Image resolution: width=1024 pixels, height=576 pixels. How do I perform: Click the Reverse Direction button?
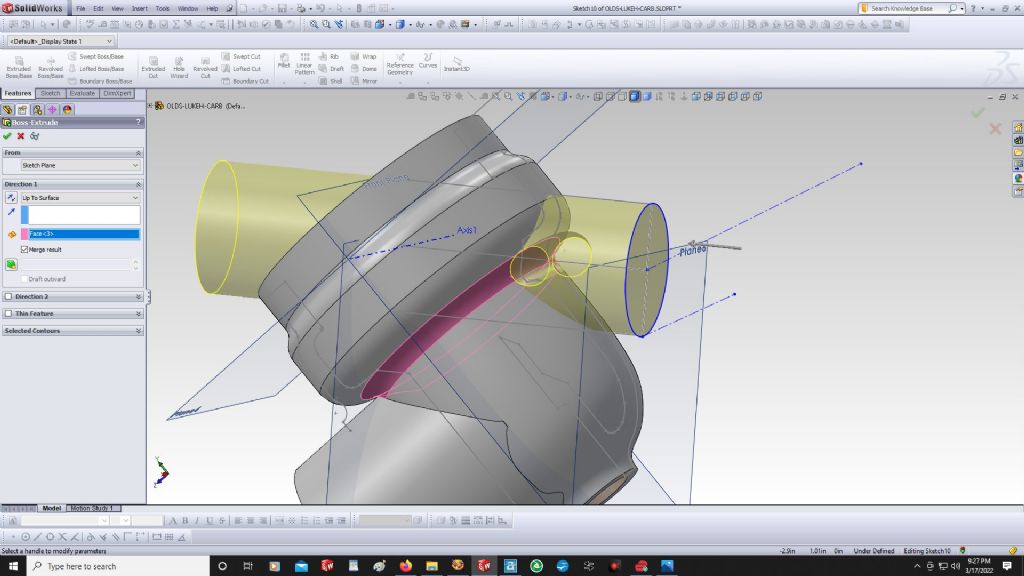(x=11, y=198)
